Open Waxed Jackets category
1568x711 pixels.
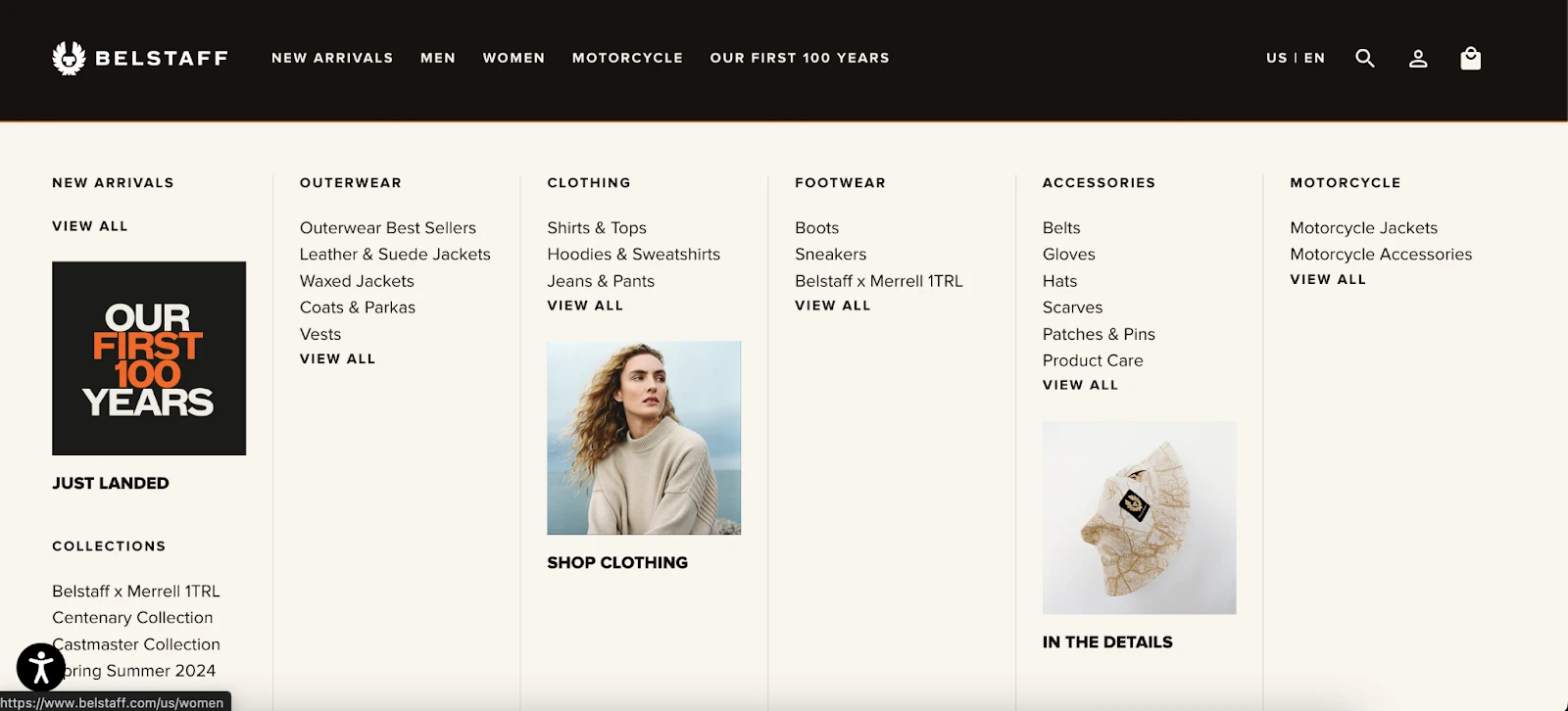point(357,281)
